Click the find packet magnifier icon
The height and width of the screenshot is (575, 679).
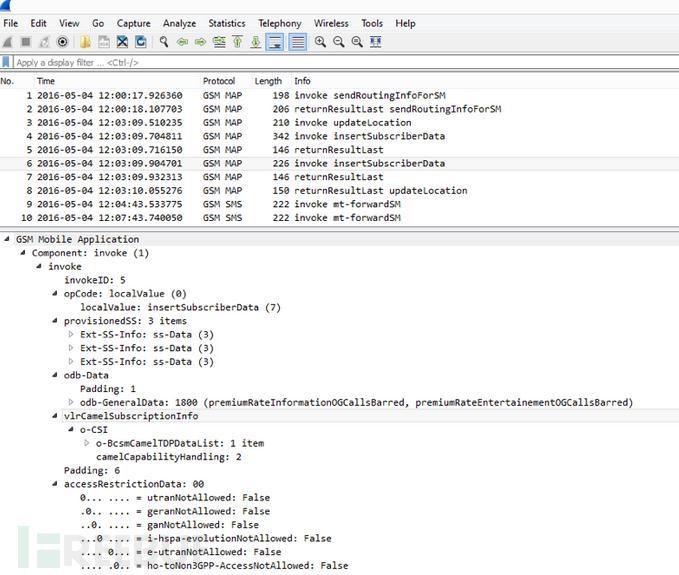click(x=163, y=42)
